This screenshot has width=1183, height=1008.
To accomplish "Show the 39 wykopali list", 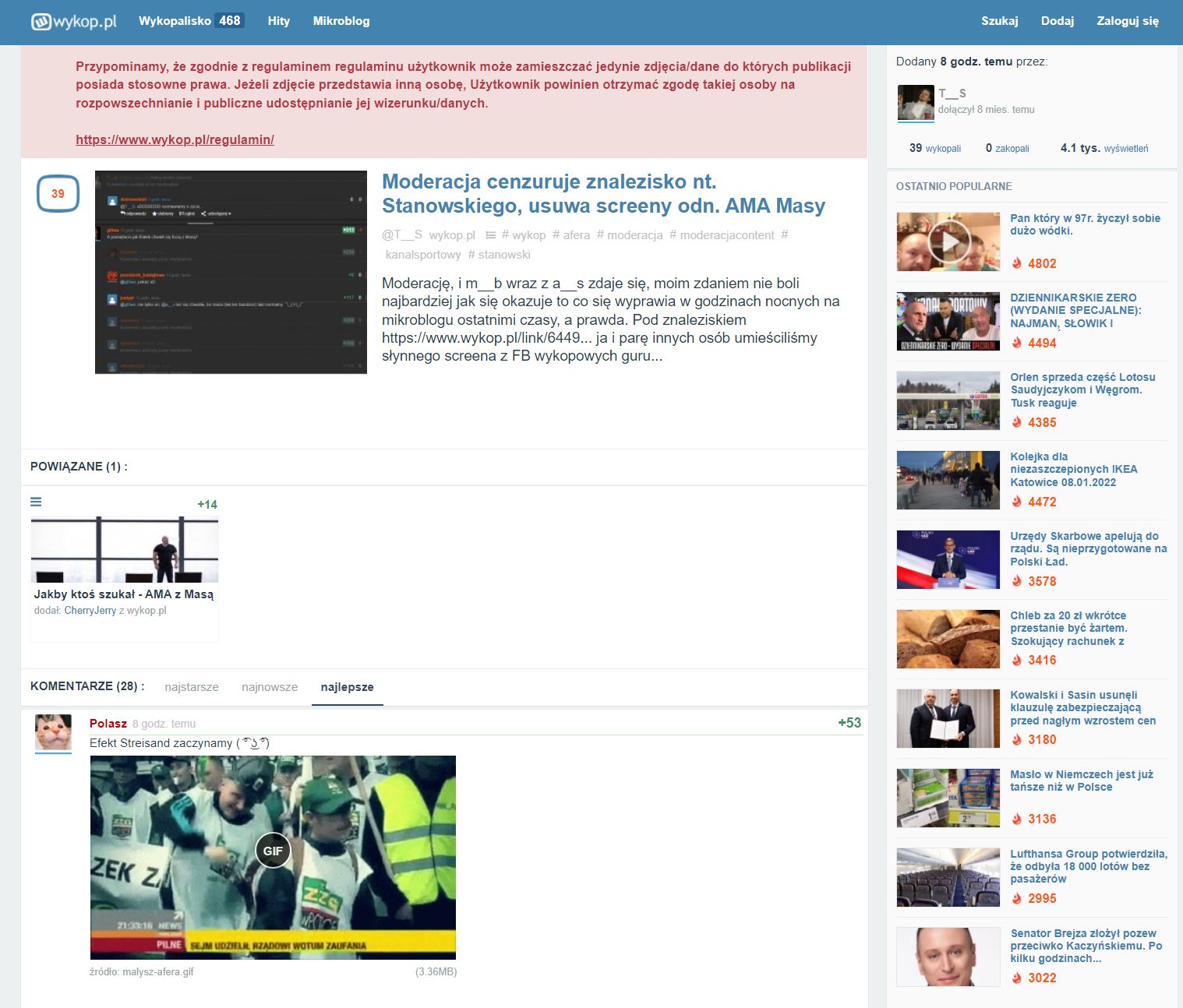I will coord(935,148).
